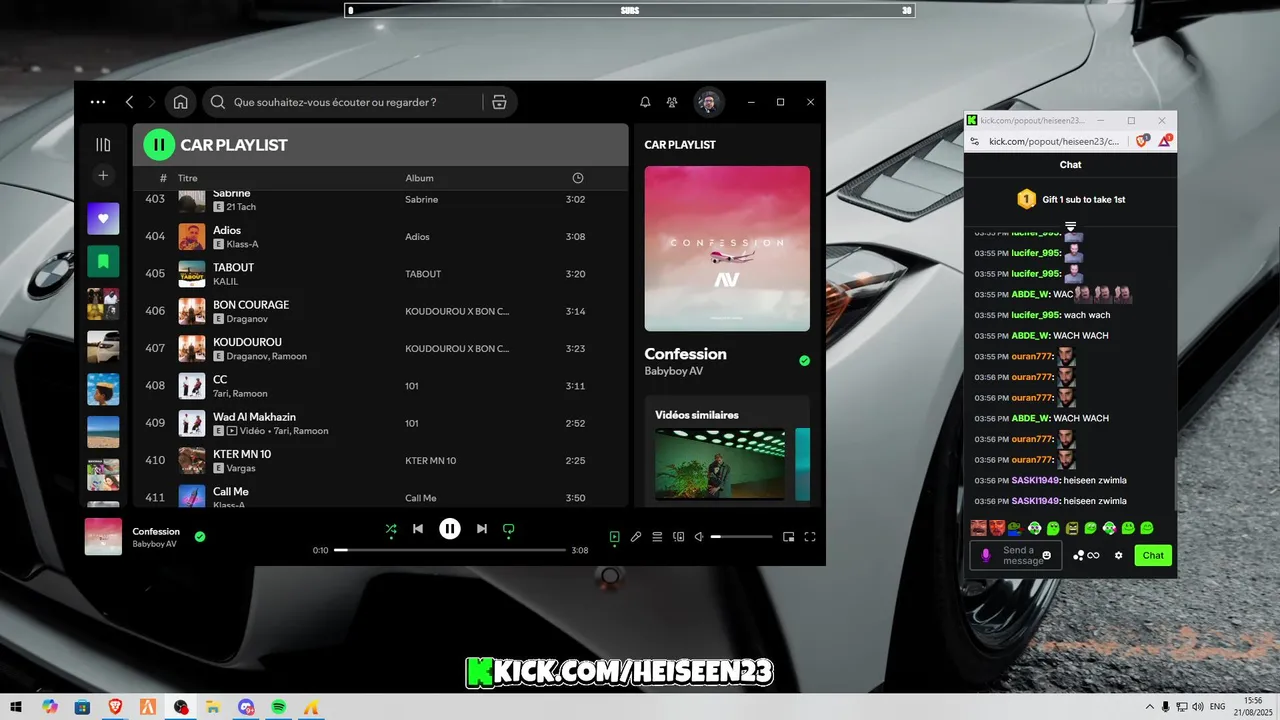Select the track KOUDOUROU

point(380,349)
